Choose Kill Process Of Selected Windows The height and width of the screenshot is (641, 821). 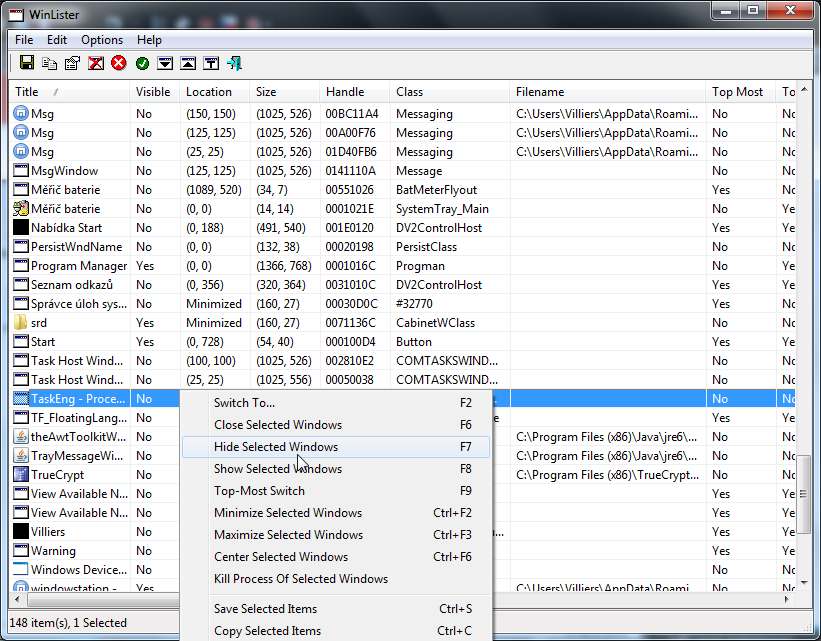click(336, 579)
